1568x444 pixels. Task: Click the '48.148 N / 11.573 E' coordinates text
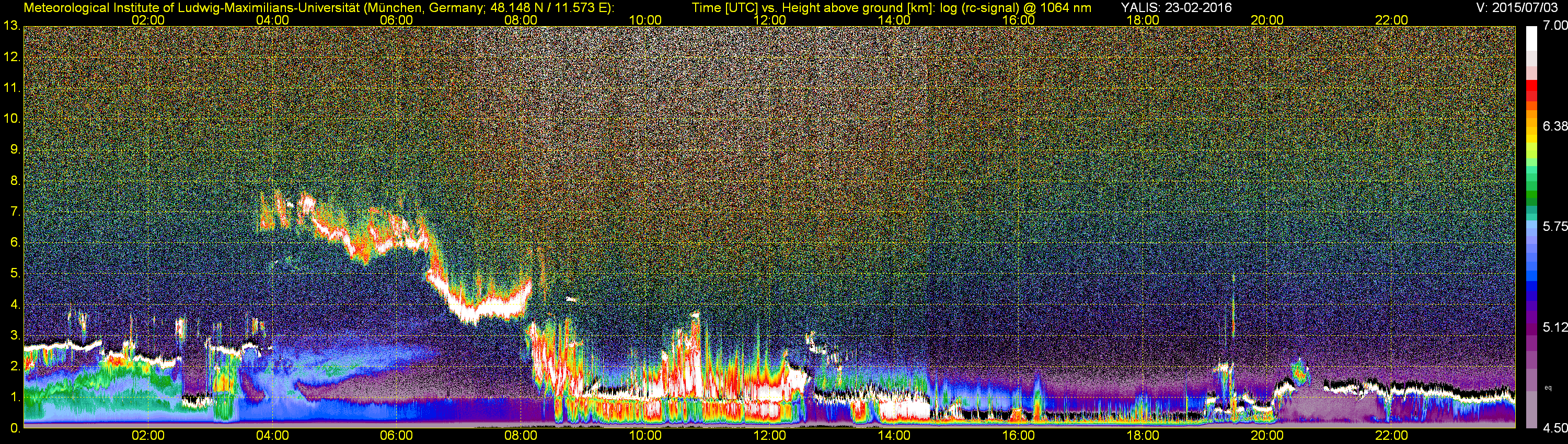548,7
